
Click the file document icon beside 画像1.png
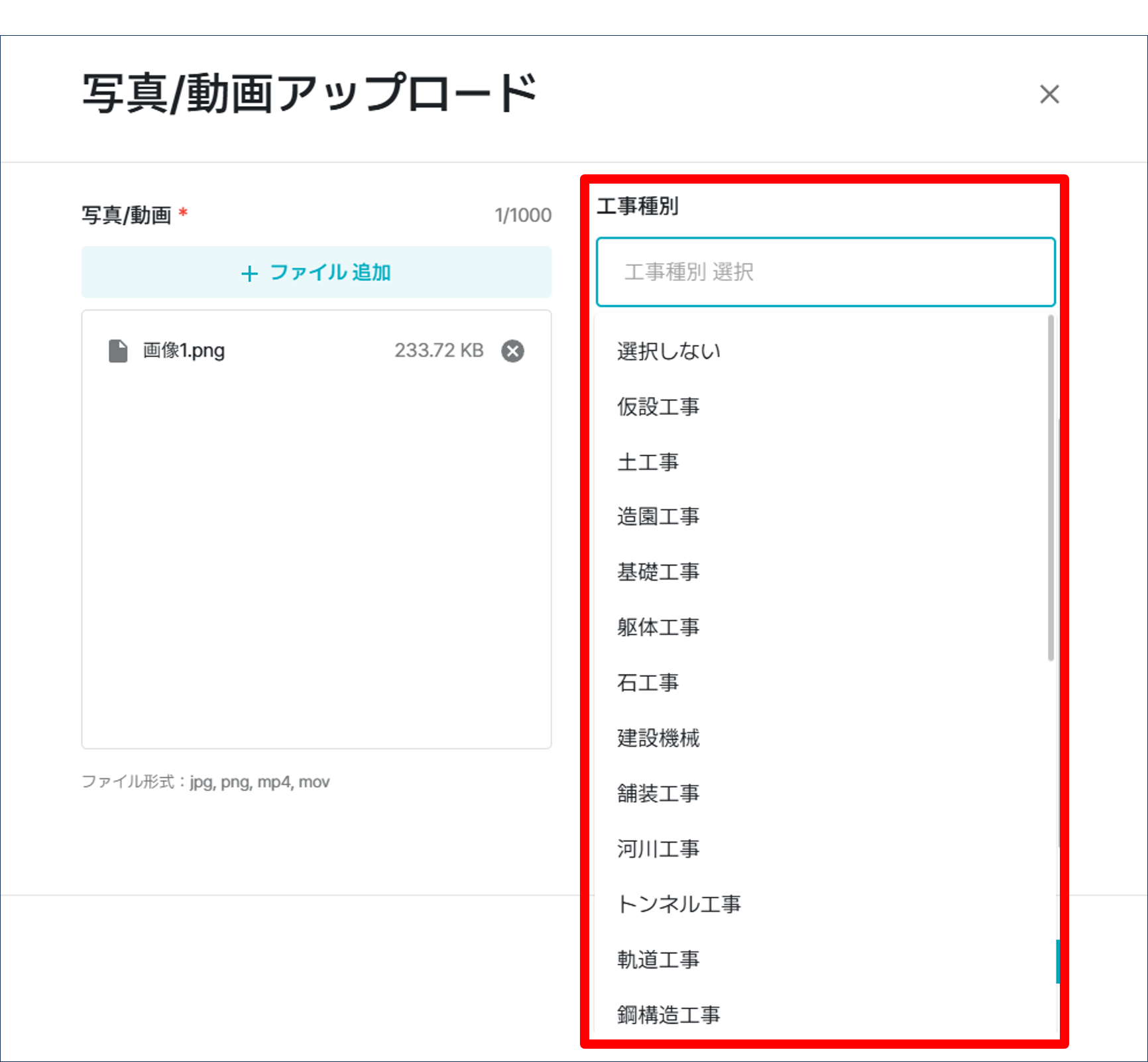click(x=117, y=351)
